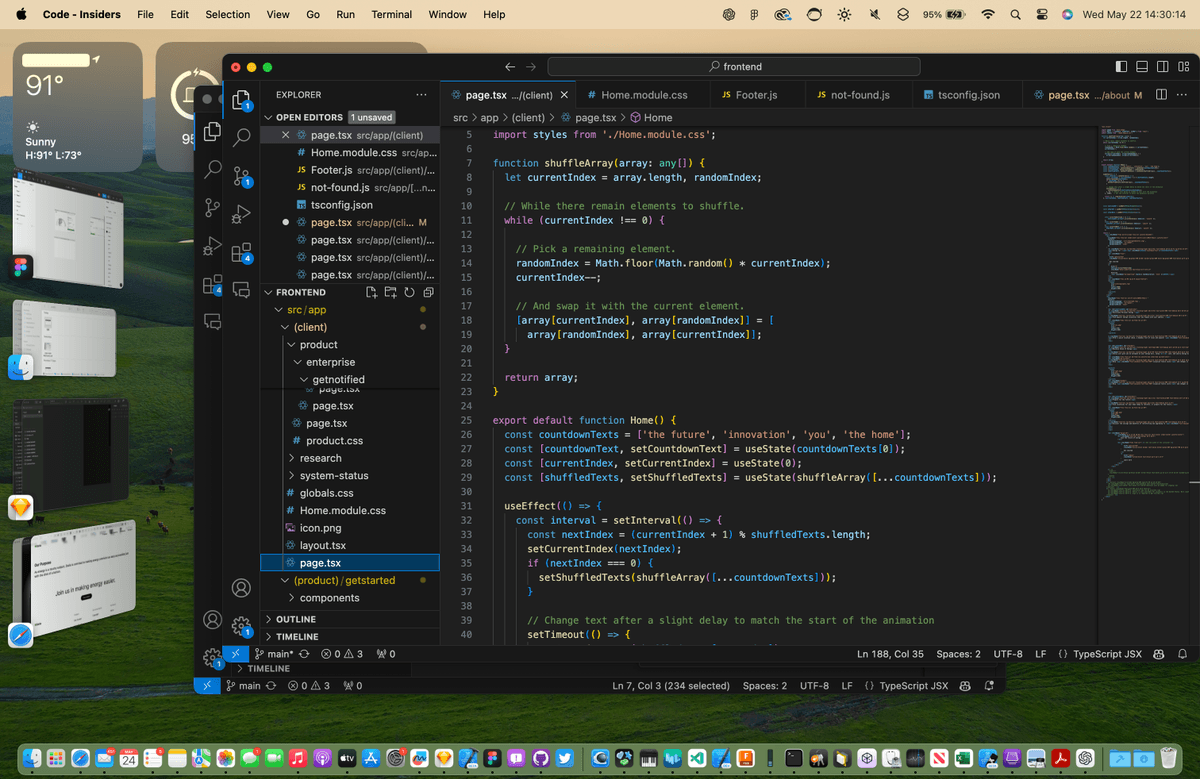
Task: Click New File icon in FRONTEND header
Action: tap(371, 292)
